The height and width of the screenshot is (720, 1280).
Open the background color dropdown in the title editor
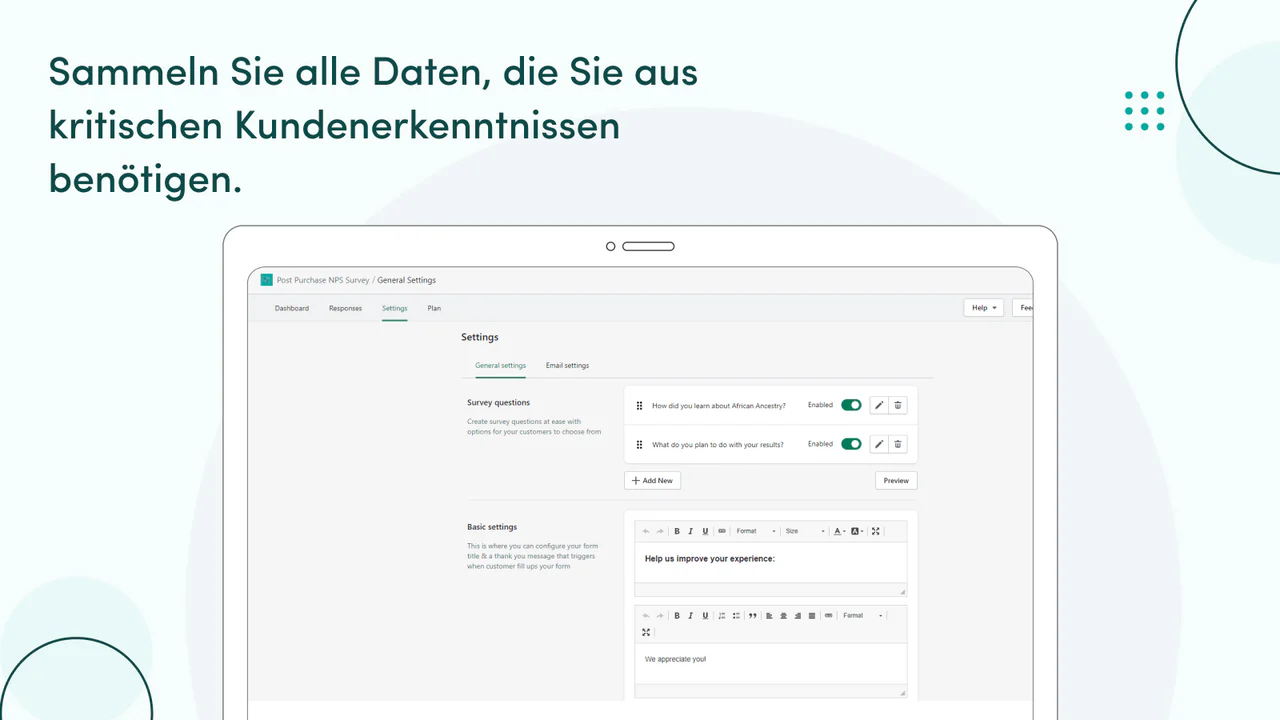point(858,531)
